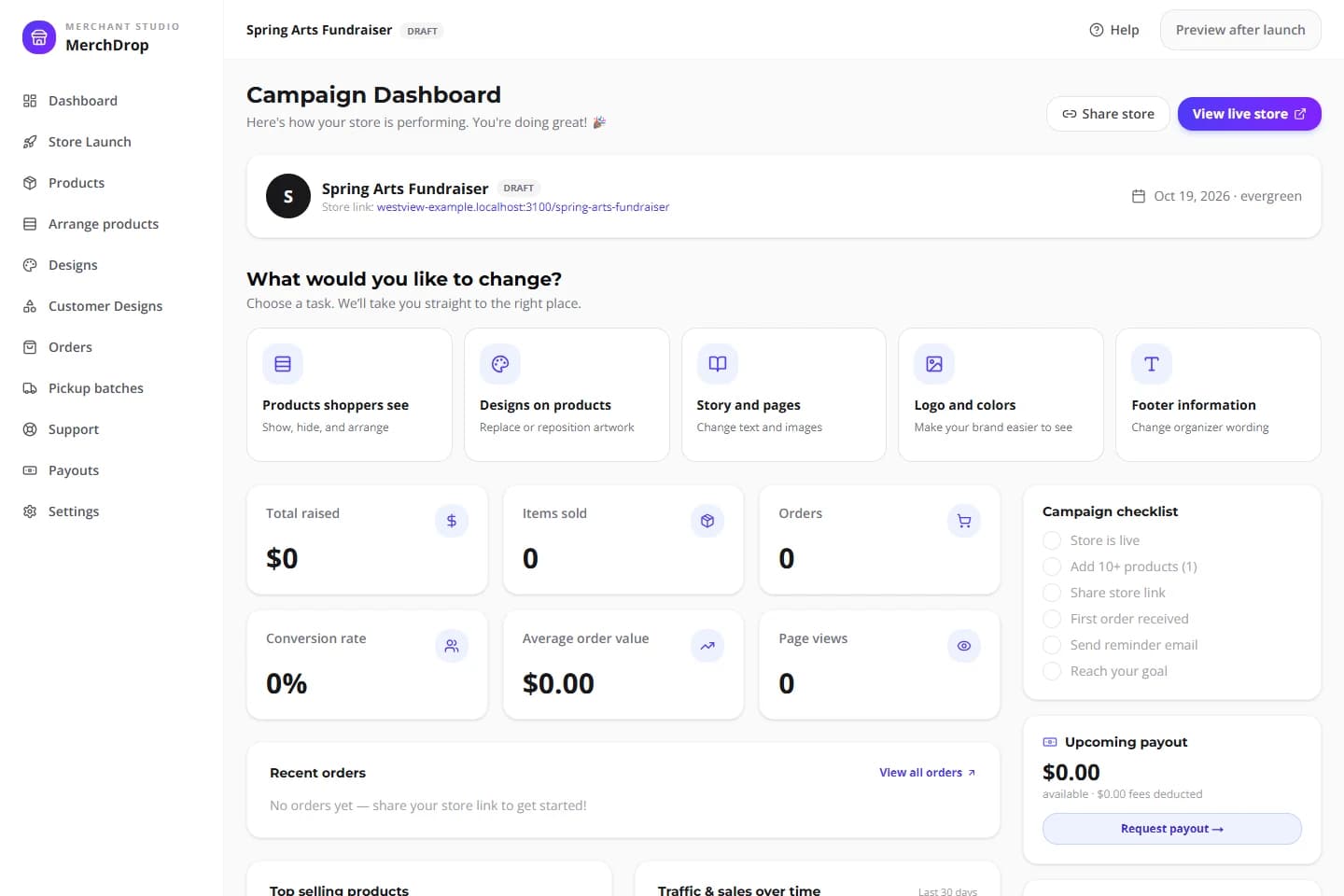Click the eye icon on Page views card
Screen dimensions: 1344x896
click(964, 646)
